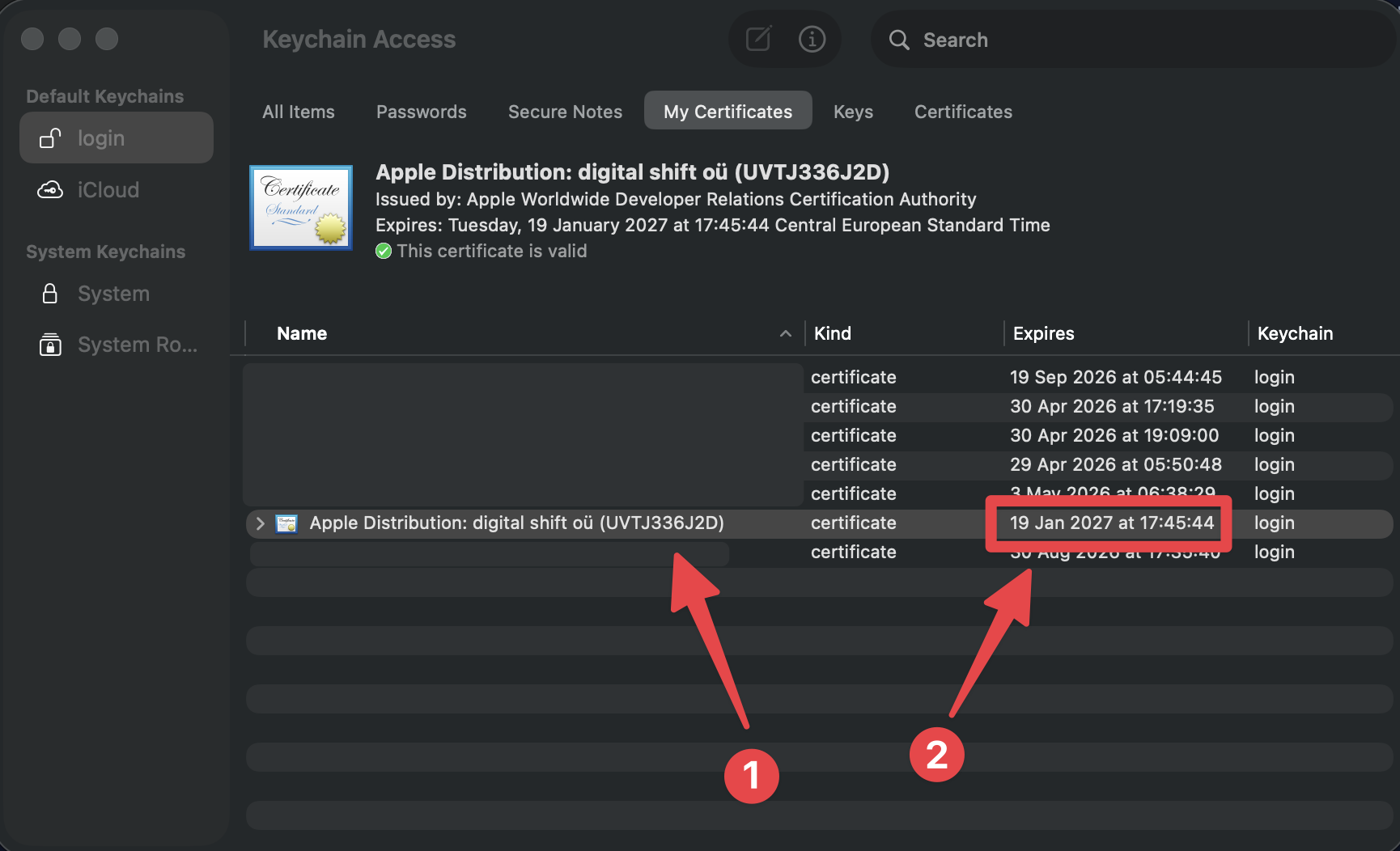Image resolution: width=1400 pixels, height=851 pixels.
Task: Open the certificate info icon in the toolbar
Action: (x=812, y=38)
